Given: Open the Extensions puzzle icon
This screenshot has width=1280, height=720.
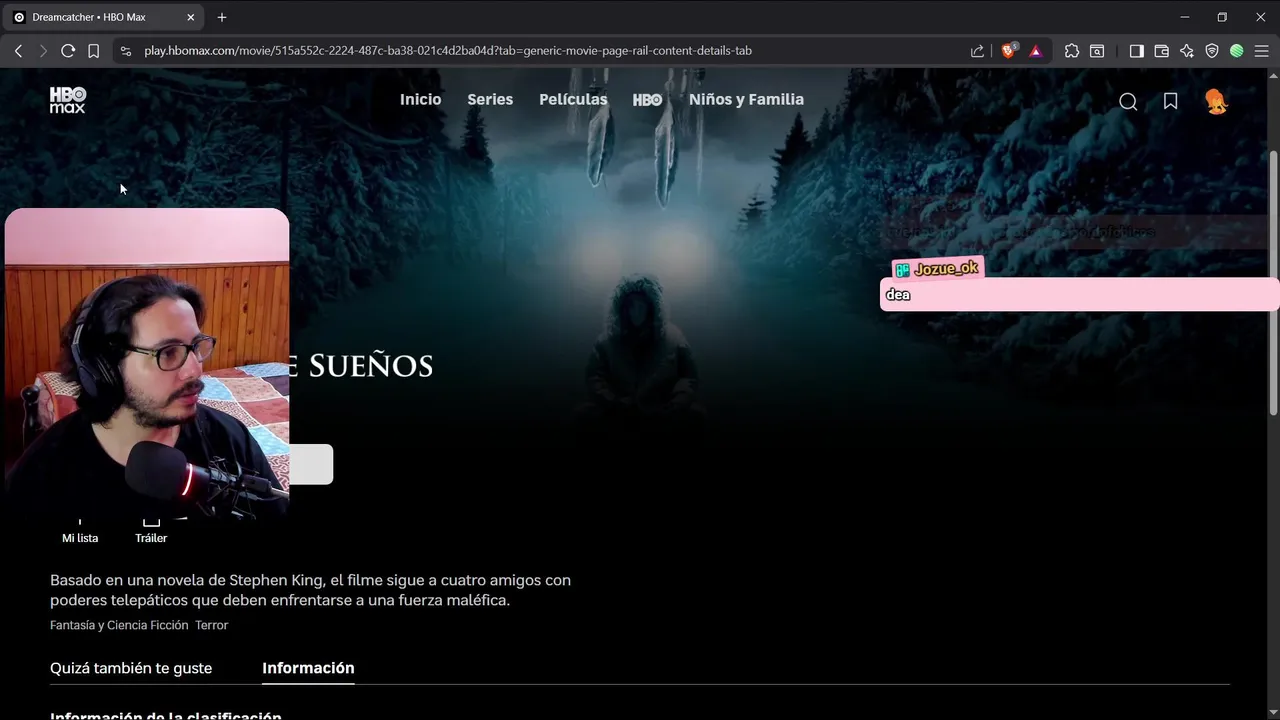Looking at the screenshot, I should tap(1072, 51).
